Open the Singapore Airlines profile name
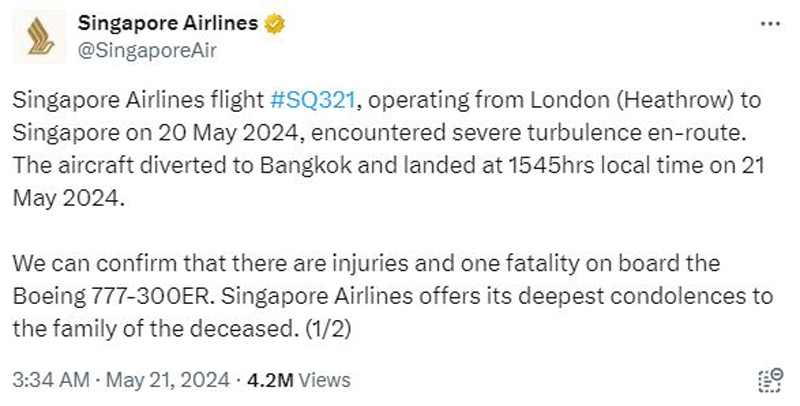800x406 pixels. coord(168,23)
